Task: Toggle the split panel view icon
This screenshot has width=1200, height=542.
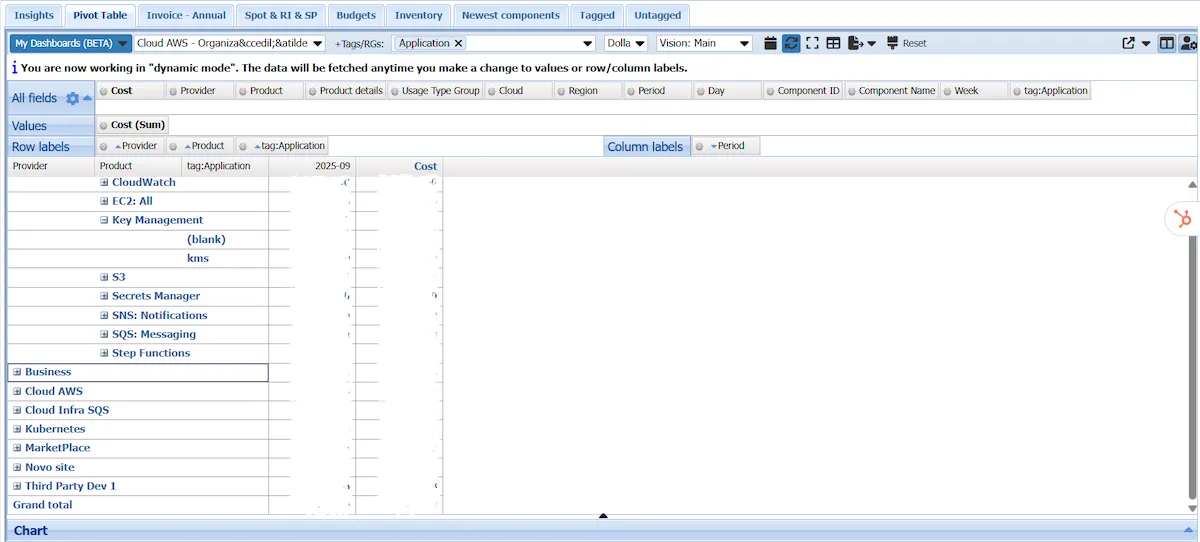Action: pyautogui.click(x=1166, y=43)
